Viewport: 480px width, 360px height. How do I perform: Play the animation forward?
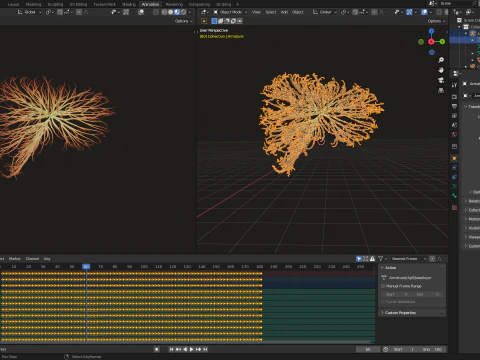[x=192, y=349]
